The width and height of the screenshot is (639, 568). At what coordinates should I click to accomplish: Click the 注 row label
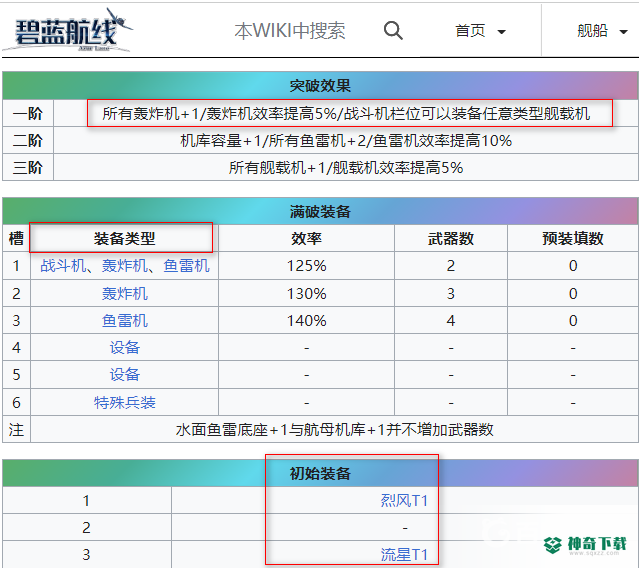pos(16,429)
